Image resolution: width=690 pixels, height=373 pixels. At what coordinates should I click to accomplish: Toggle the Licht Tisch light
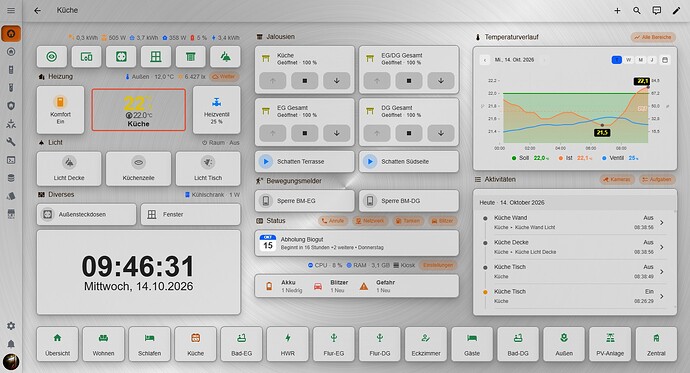point(208,169)
